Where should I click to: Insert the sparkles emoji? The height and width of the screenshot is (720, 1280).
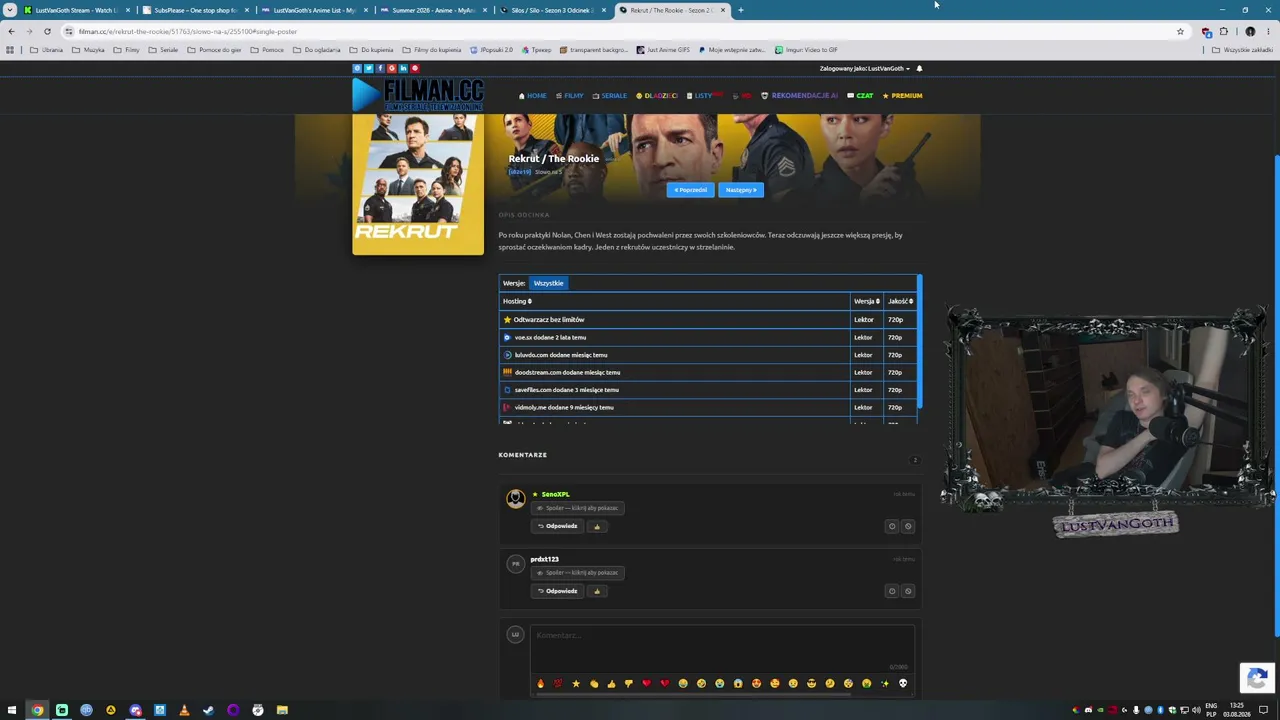click(x=885, y=684)
